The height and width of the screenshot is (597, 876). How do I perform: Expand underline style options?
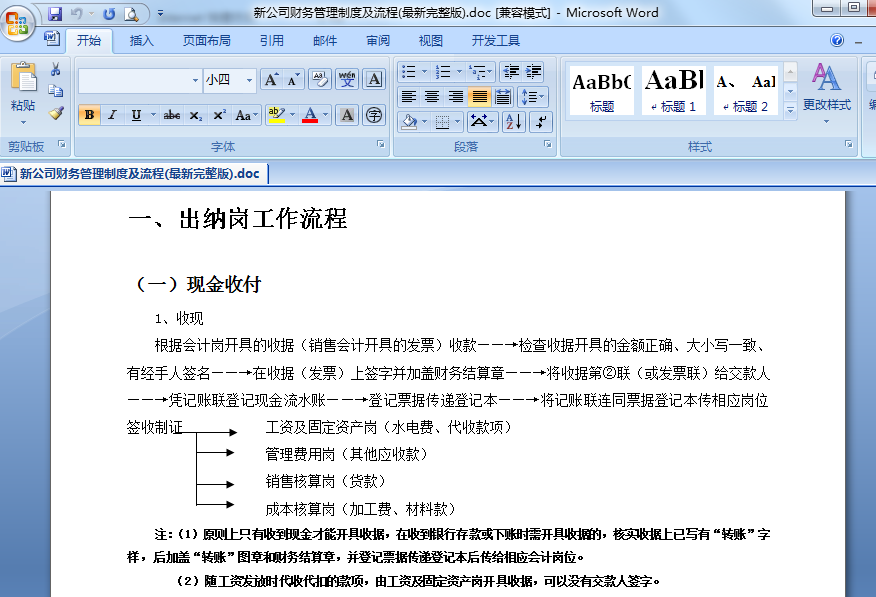pos(153,115)
